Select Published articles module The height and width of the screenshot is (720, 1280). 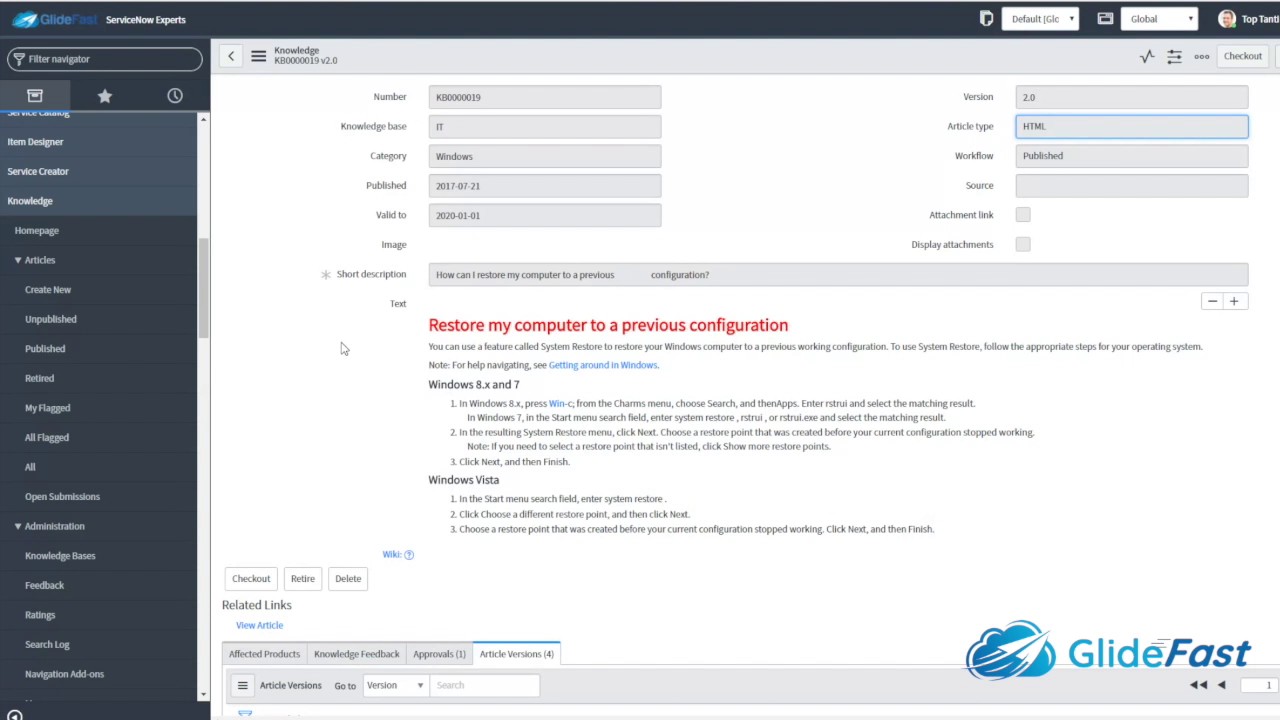tap(45, 349)
